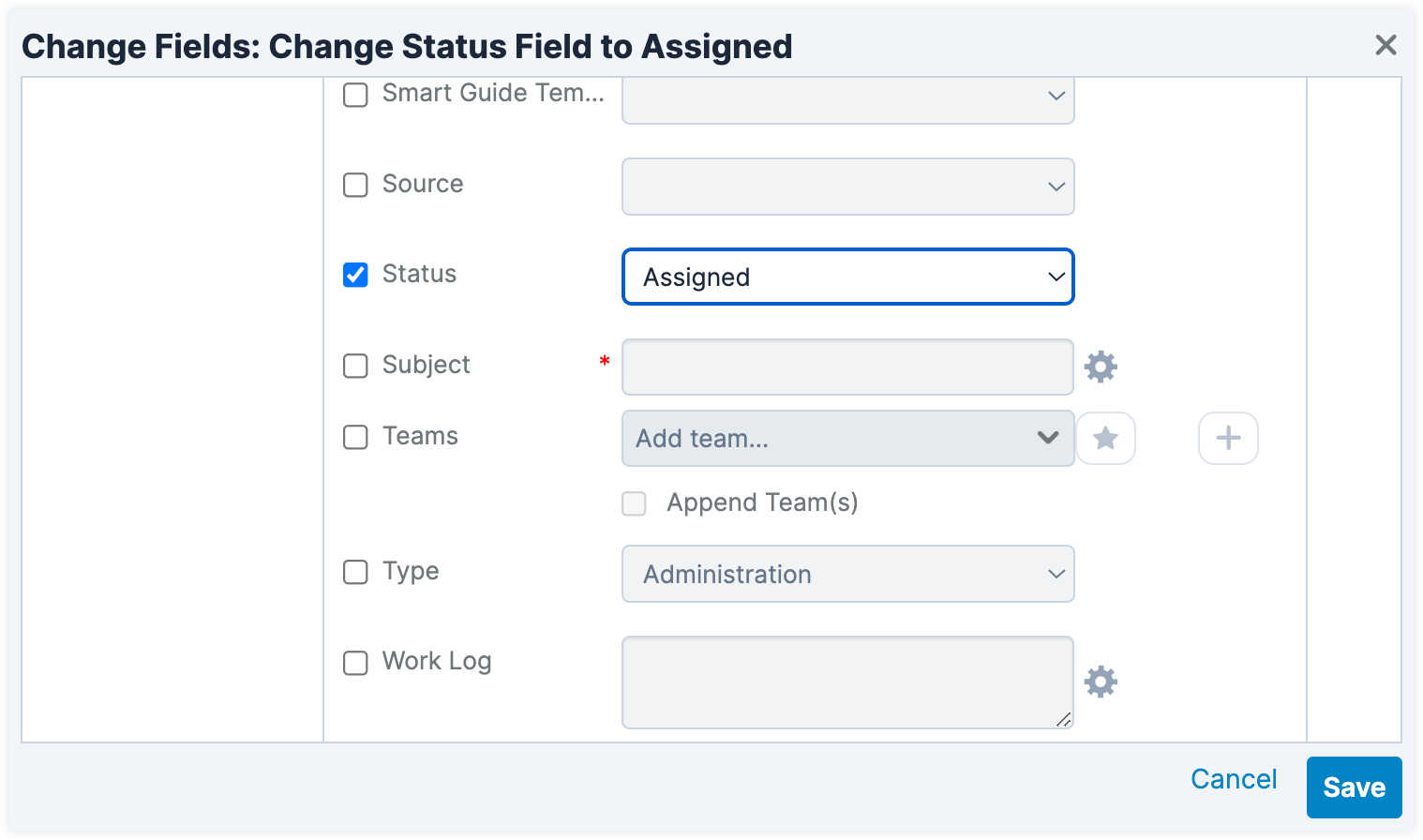The height and width of the screenshot is (840, 1423).
Task: Enable the Source field checkbox
Action: click(355, 185)
